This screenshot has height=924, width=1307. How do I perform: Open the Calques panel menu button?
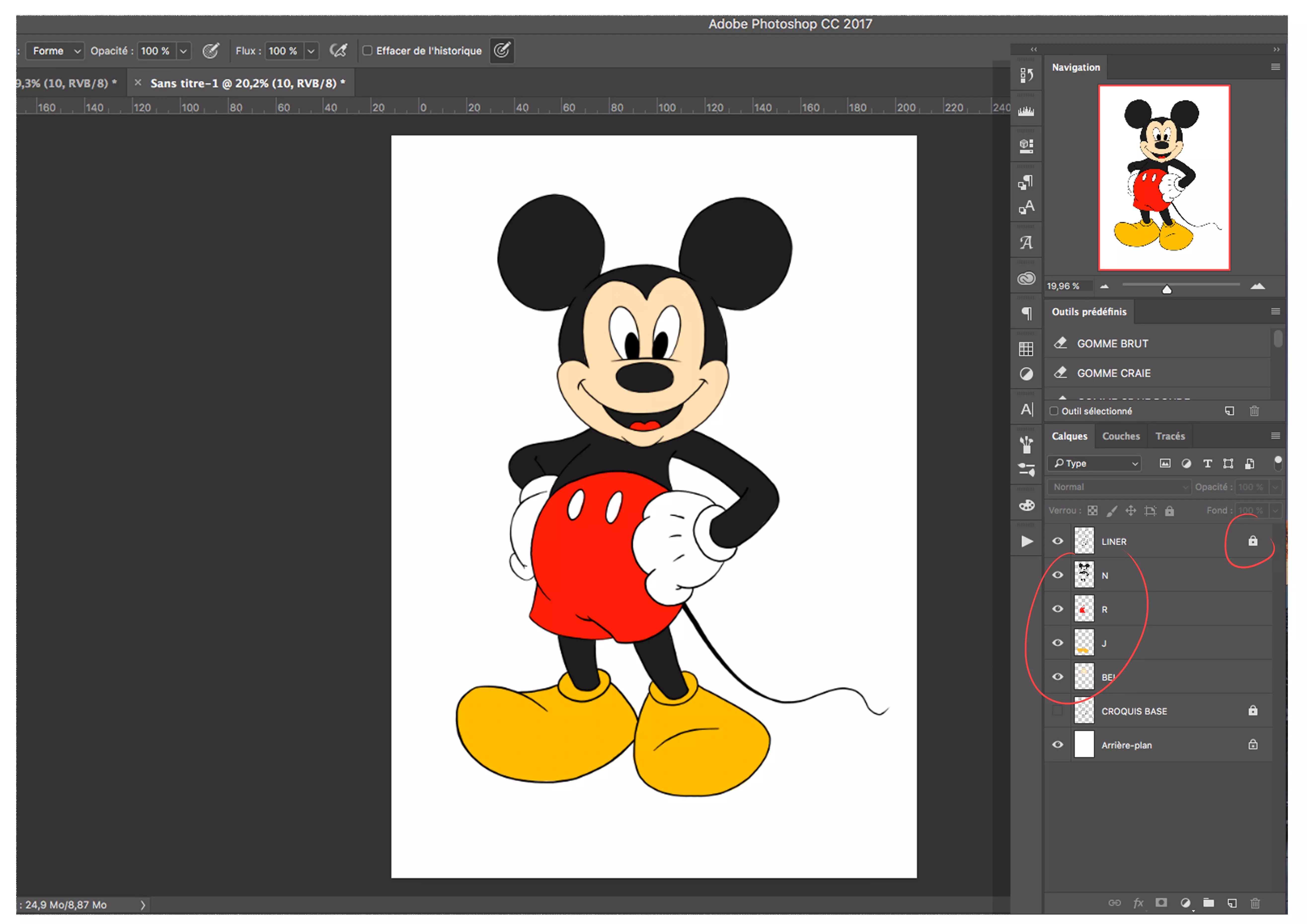coord(1275,435)
